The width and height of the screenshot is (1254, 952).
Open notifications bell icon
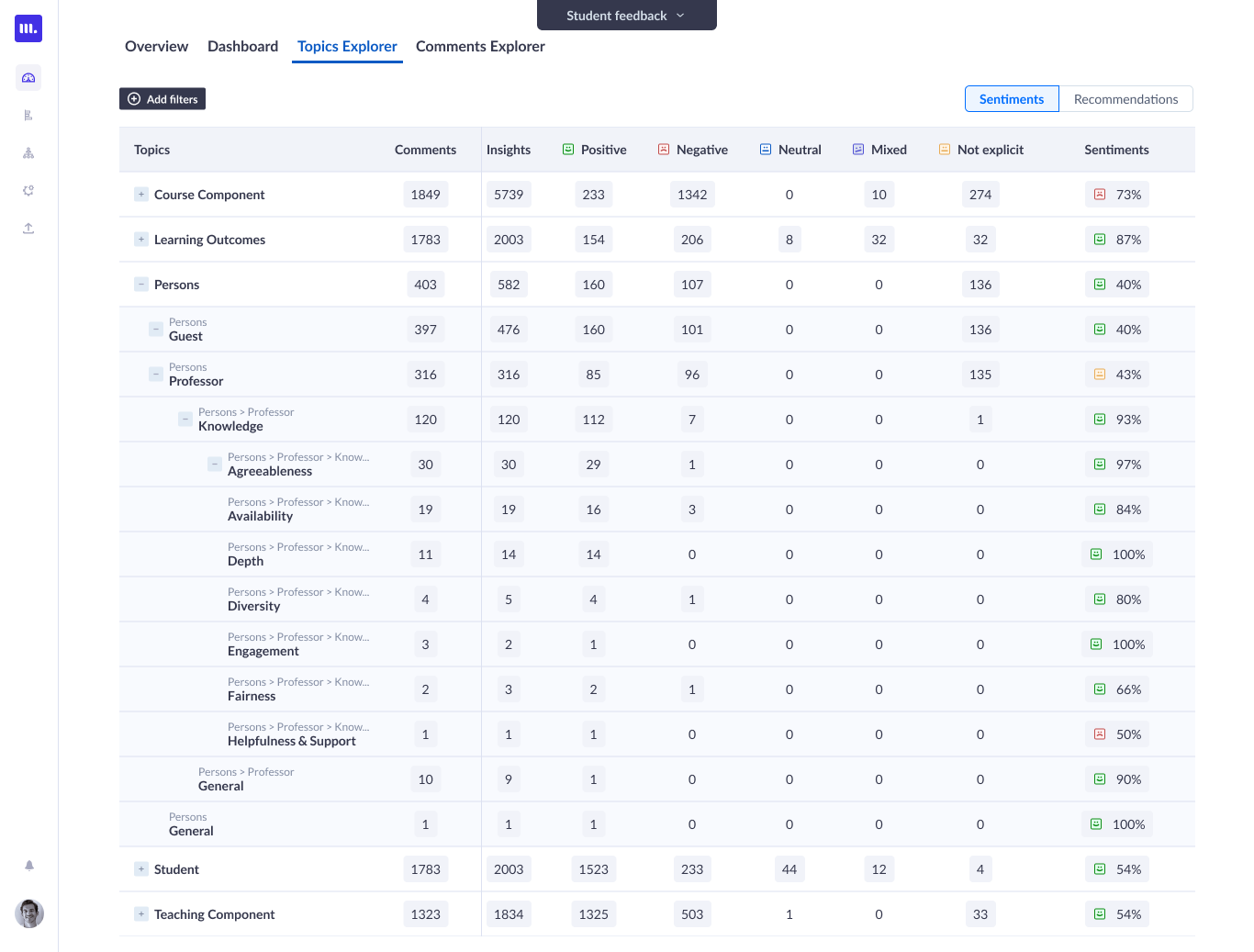point(29,866)
